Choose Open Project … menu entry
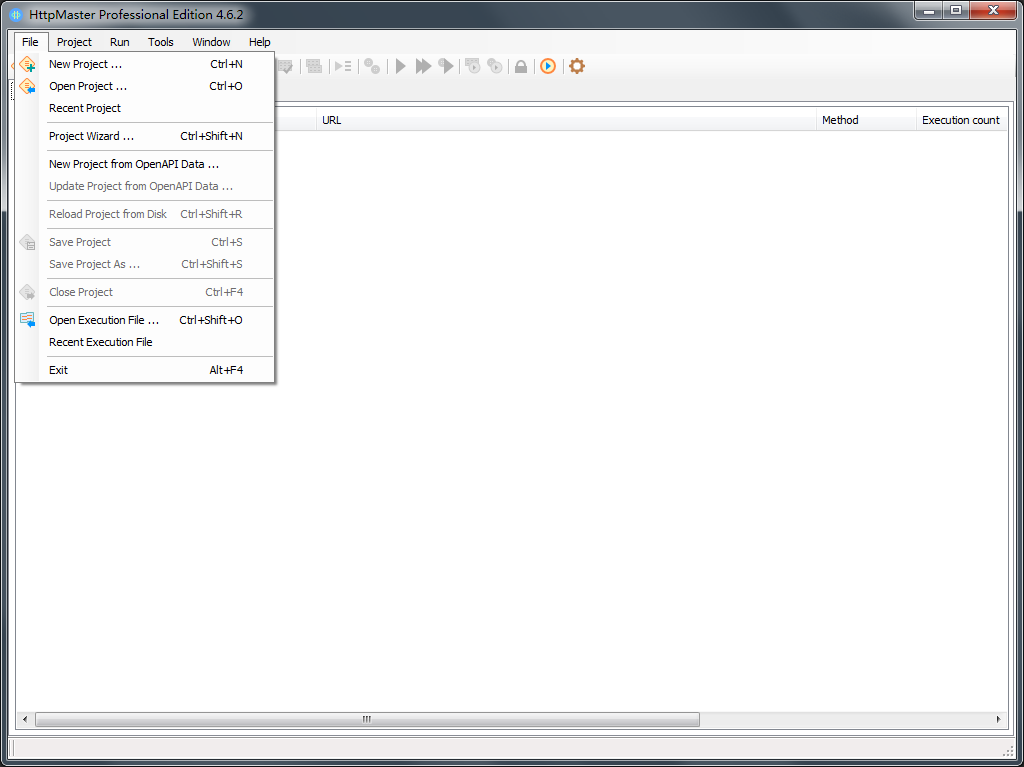Image resolution: width=1024 pixels, height=767 pixels. [x=144, y=86]
